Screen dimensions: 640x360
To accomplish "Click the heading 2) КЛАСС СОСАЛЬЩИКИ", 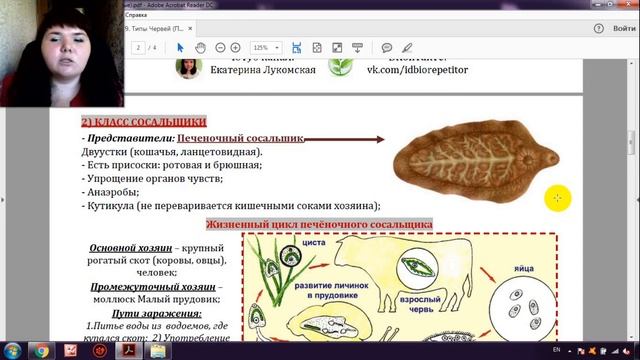I will [x=144, y=122].
